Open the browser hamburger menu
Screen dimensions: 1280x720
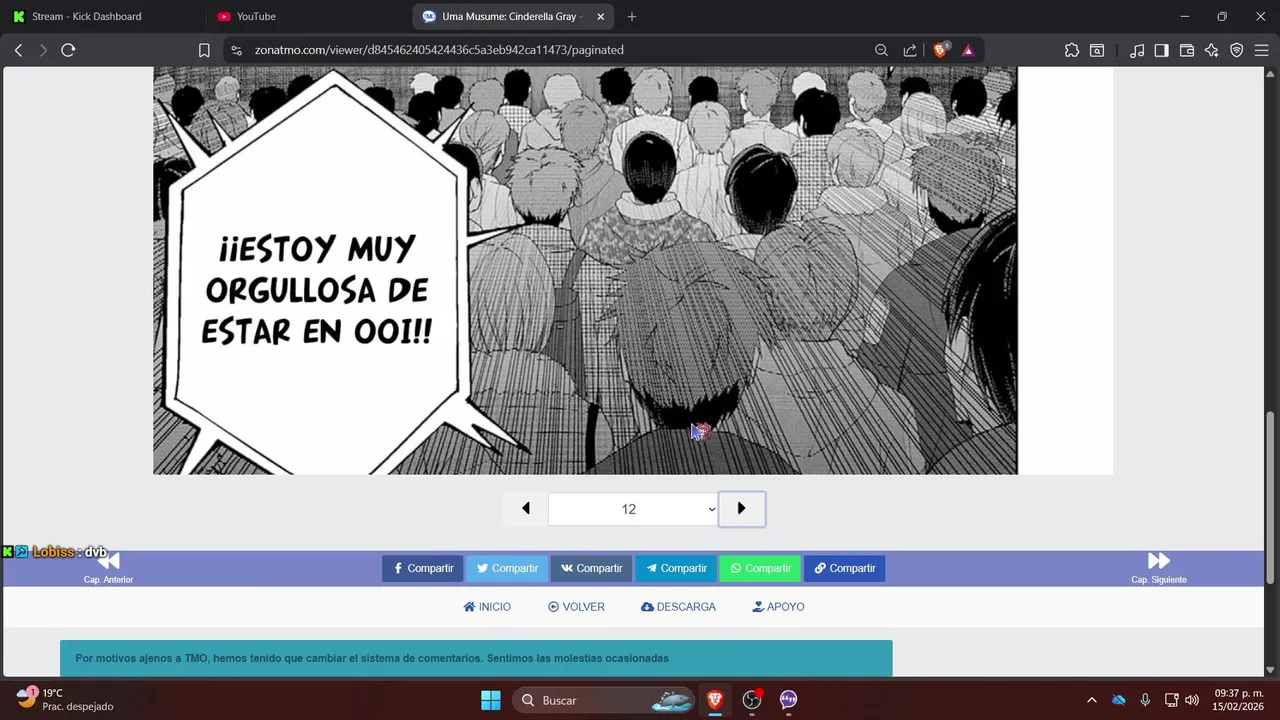pyautogui.click(x=1260, y=50)
